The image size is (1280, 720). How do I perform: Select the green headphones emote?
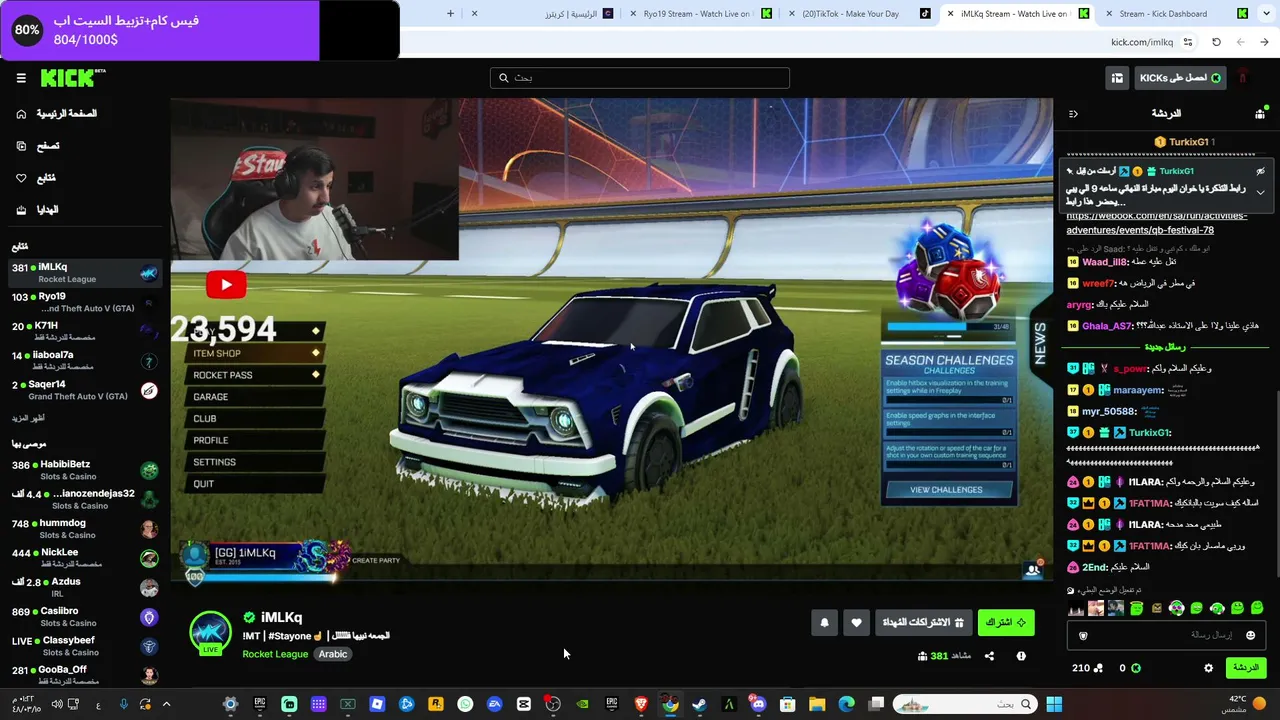pyautogui.click(x=1177, y=608)
